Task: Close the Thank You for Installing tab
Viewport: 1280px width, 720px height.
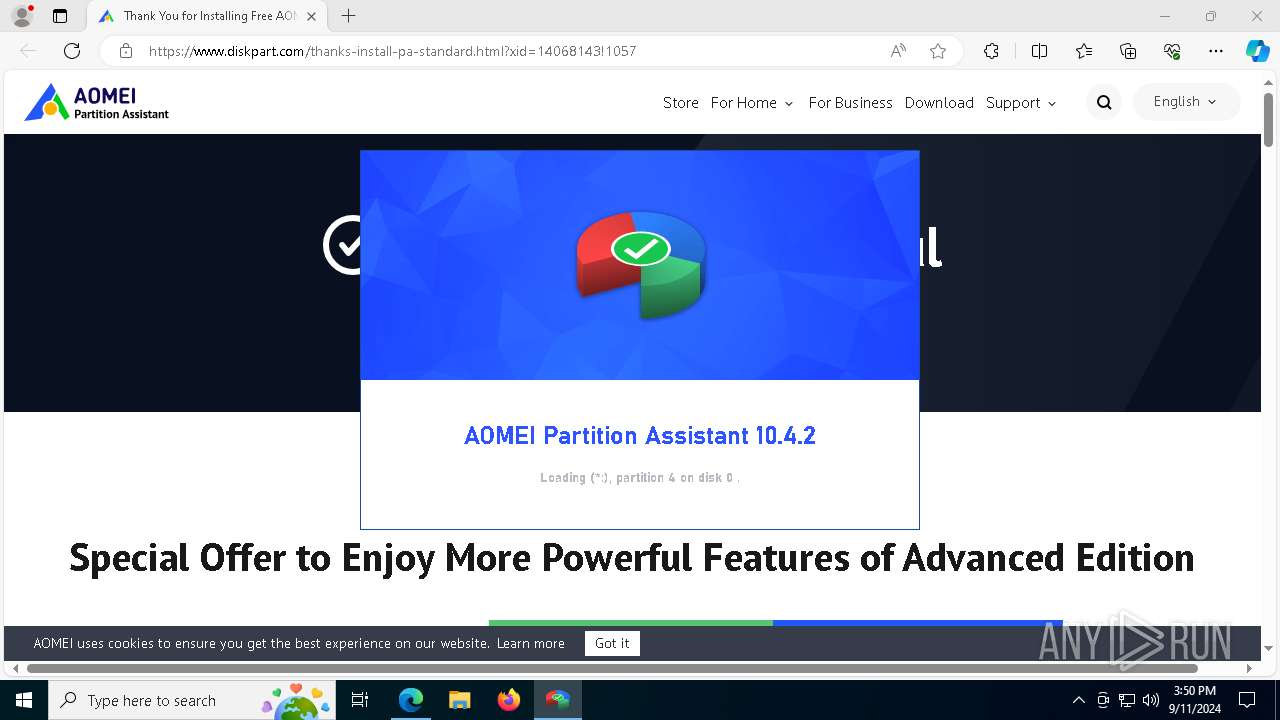Action: 312,16
